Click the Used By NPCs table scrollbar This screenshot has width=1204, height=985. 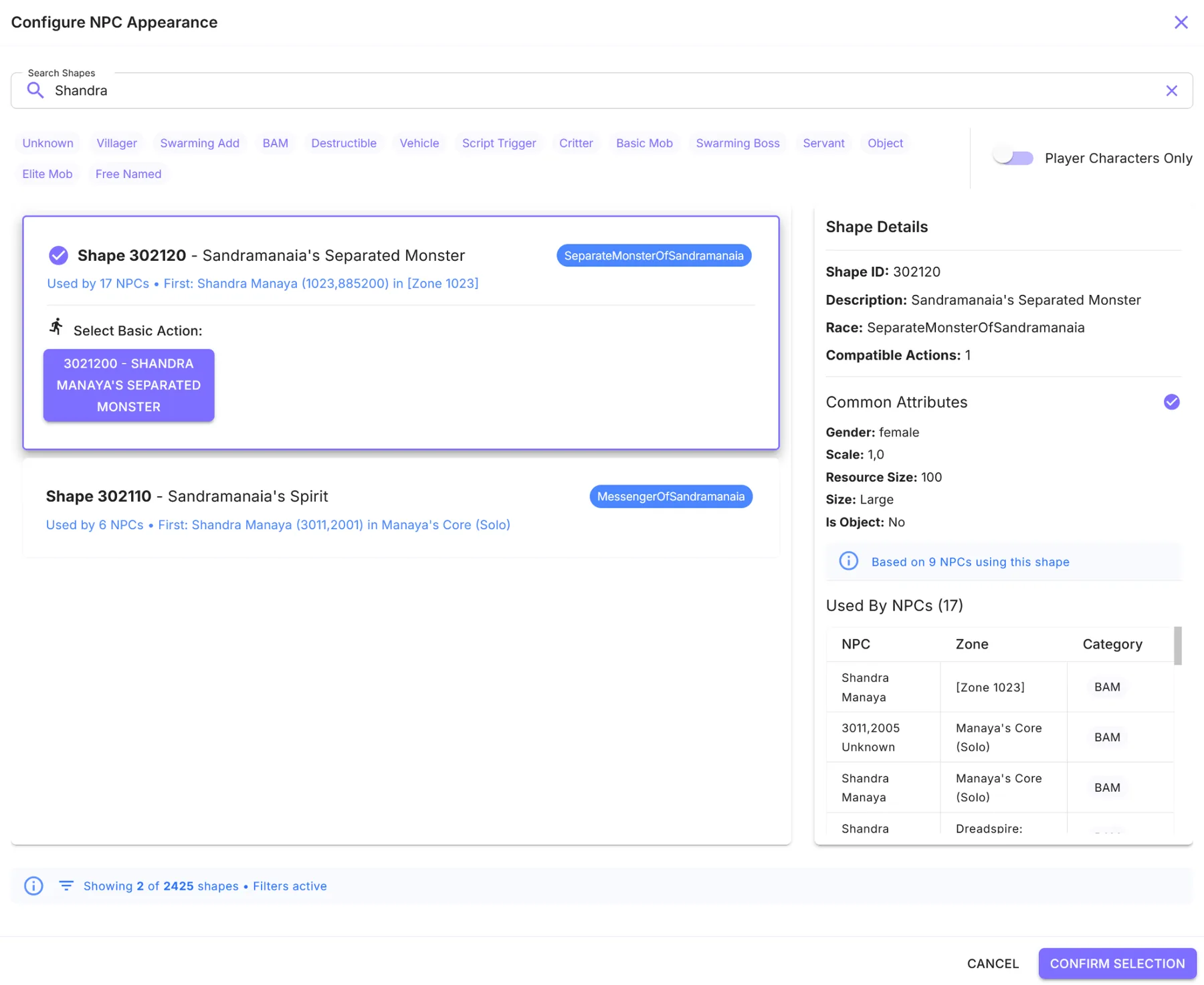click(x=1178, y=646)
